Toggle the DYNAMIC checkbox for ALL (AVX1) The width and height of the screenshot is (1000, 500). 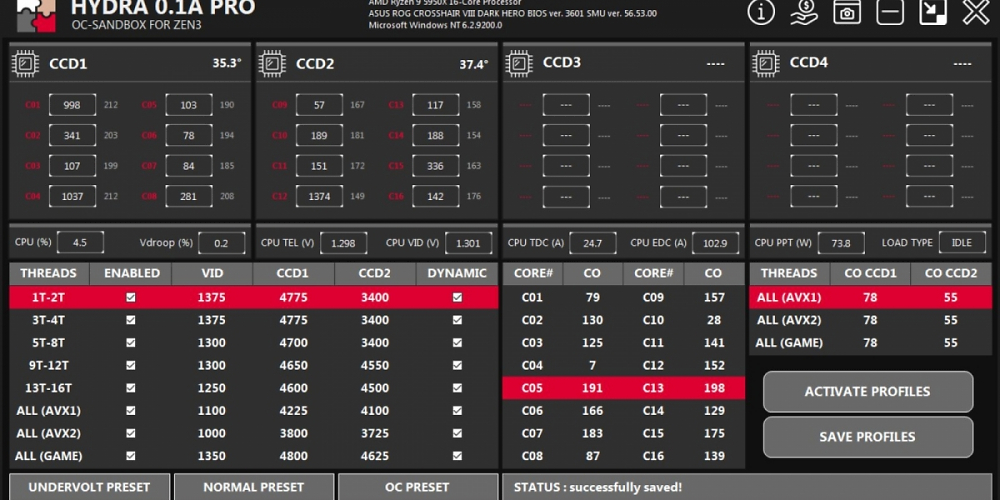(x=457, y=411)
